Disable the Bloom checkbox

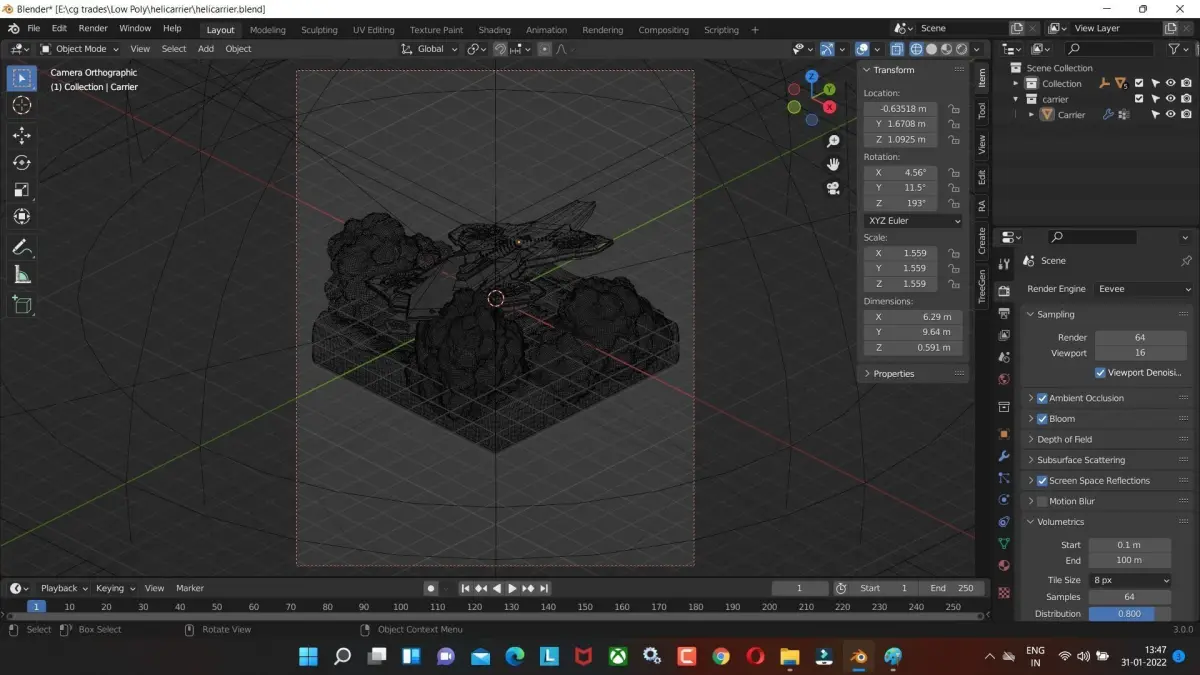tap(1042, 419)
